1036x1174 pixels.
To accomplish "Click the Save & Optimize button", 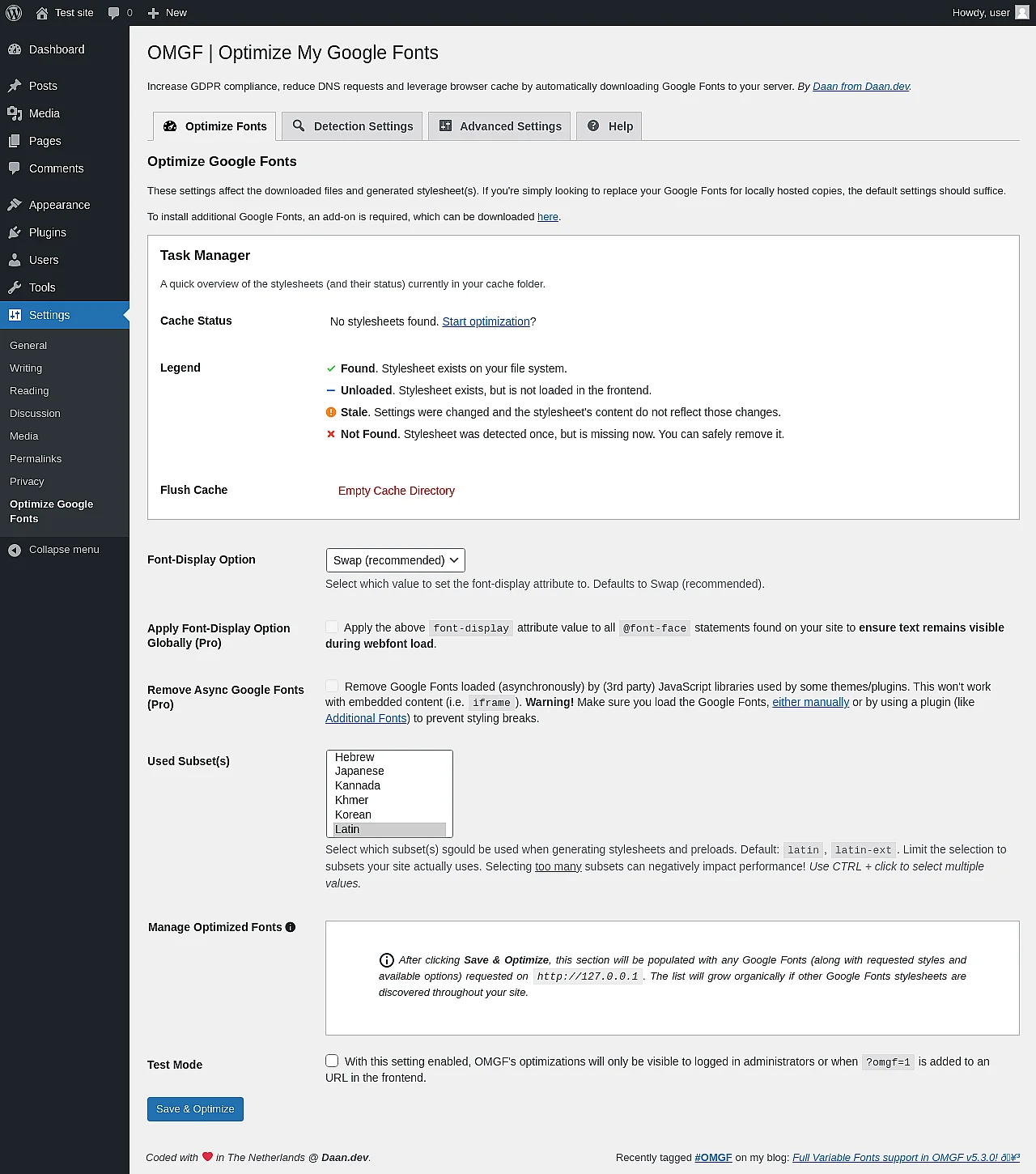I will click(x=195, y=1109).
